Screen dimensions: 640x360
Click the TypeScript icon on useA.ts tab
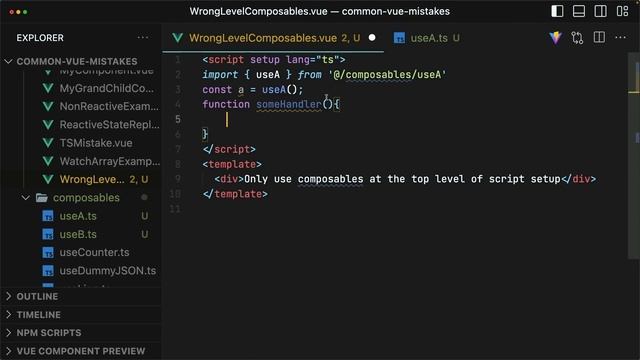(x=399, y=38)
